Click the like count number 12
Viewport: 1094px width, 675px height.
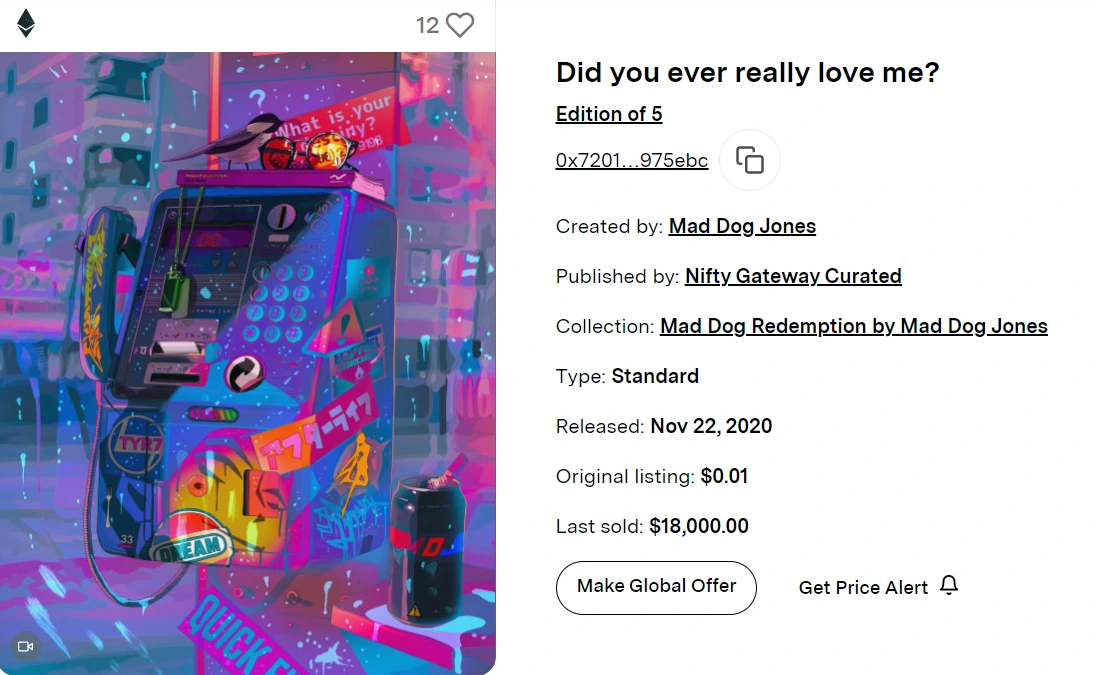(x=427, y=25)
